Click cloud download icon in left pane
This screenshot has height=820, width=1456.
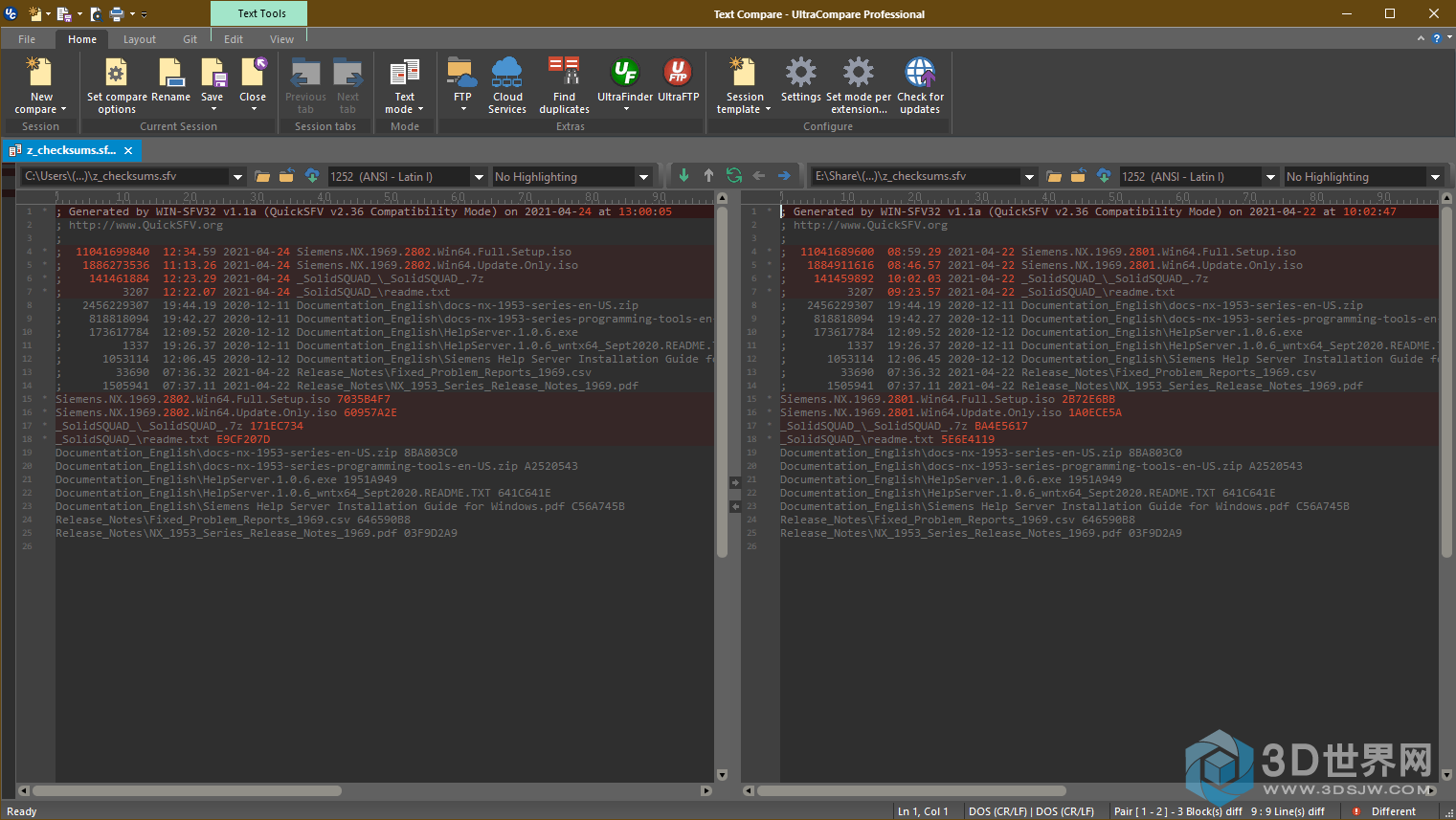tap(312, 176)
